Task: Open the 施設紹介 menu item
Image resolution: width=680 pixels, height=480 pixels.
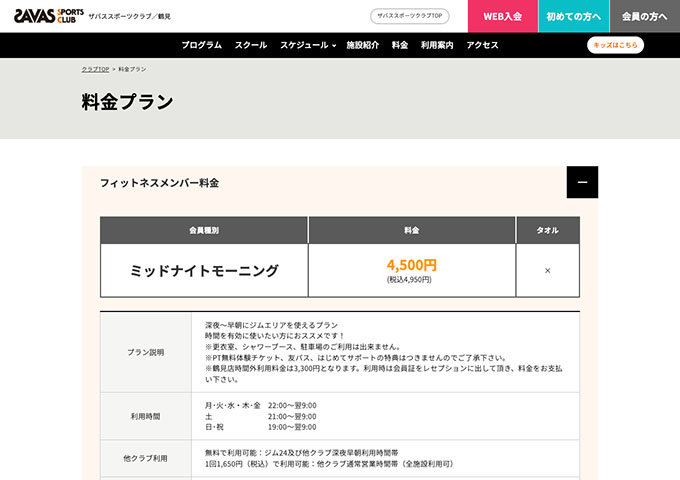Action: click(363, 45)
